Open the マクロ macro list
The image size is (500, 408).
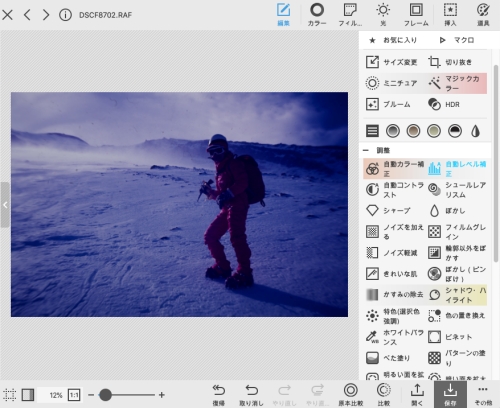pos(457,40)
